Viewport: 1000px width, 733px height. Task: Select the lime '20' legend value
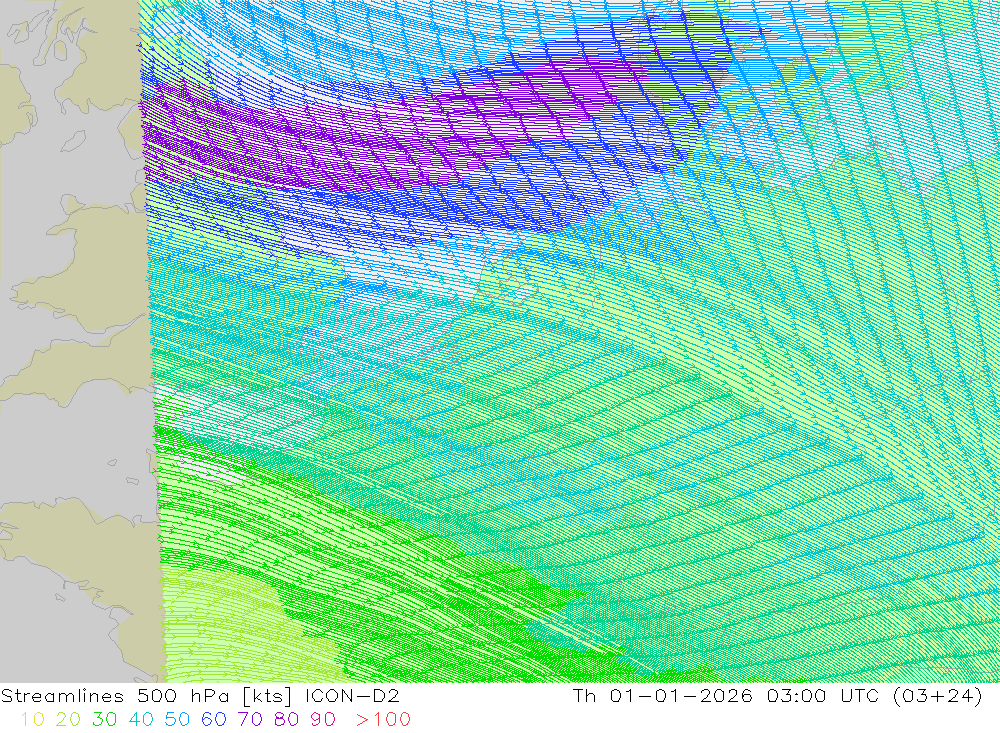[x=68, y=720]
